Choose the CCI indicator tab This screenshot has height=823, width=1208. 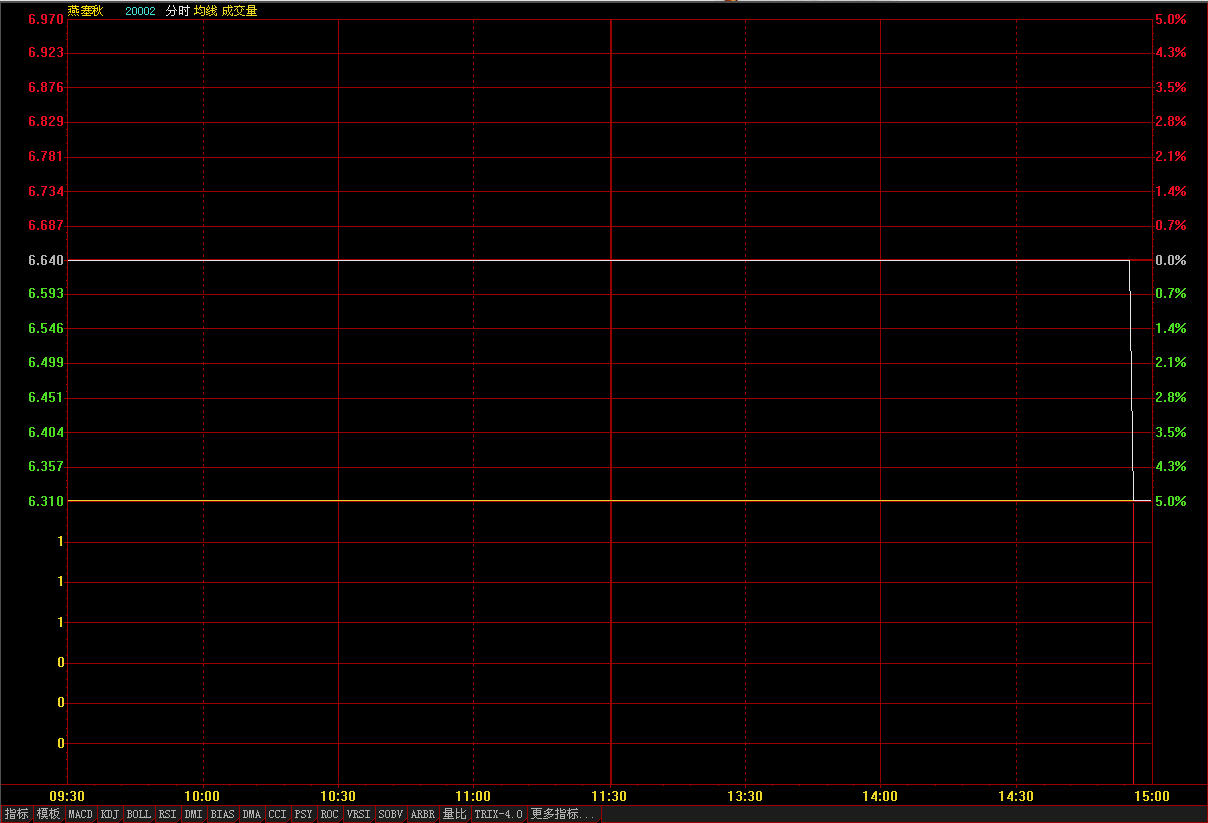277,814
